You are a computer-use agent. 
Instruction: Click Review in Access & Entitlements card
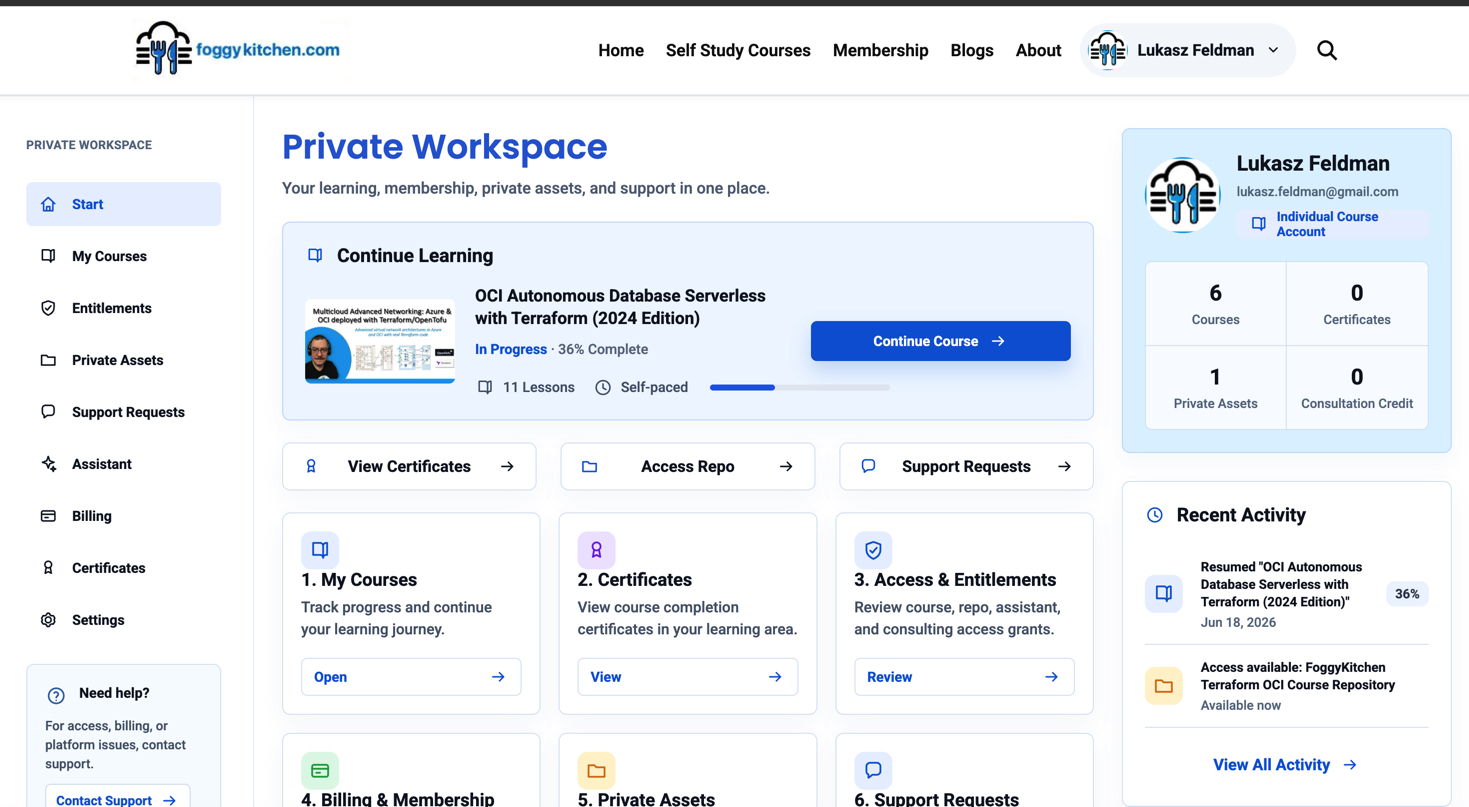coord(964,677)
